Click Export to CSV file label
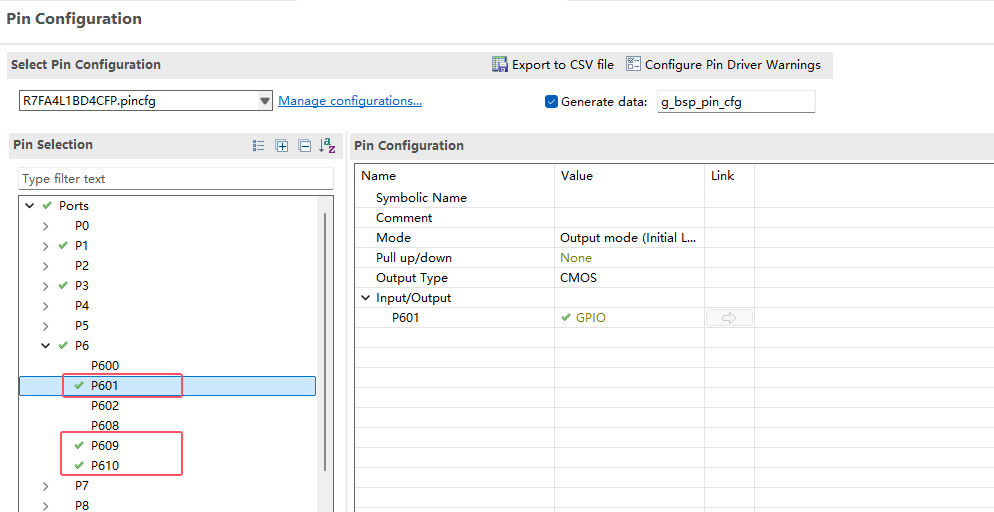Image resolution: width=994 pixels, height=512 pixels. point(563,65)
